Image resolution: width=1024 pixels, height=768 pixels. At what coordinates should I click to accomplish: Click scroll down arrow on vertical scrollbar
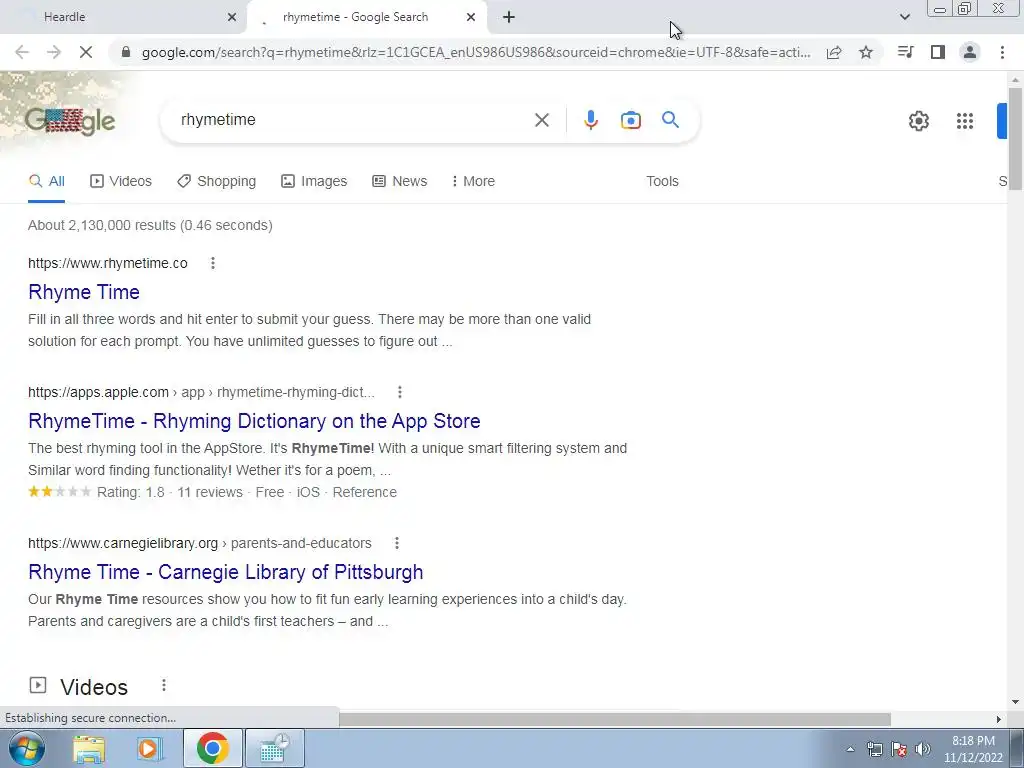[x=1015, y=702]
